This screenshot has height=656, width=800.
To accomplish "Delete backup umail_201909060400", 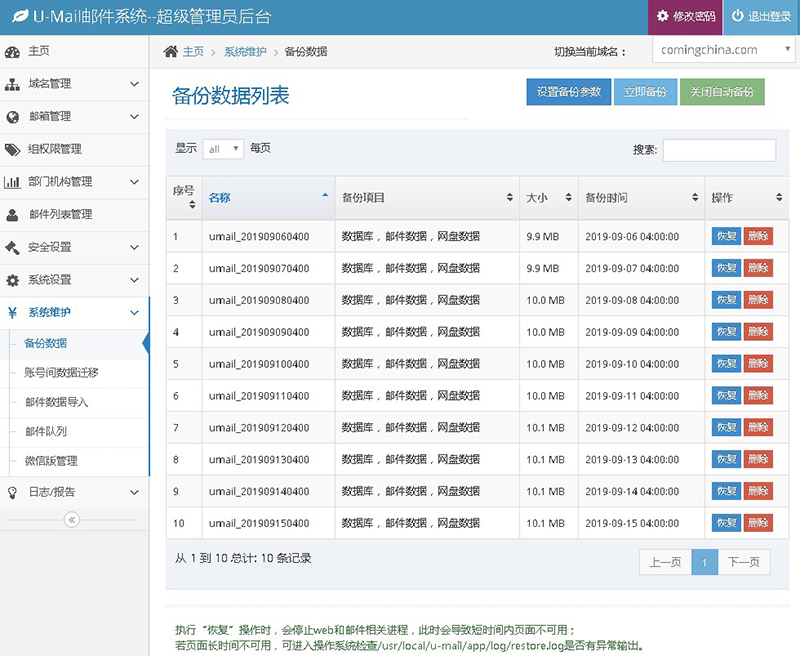I will tap(758, 236).
